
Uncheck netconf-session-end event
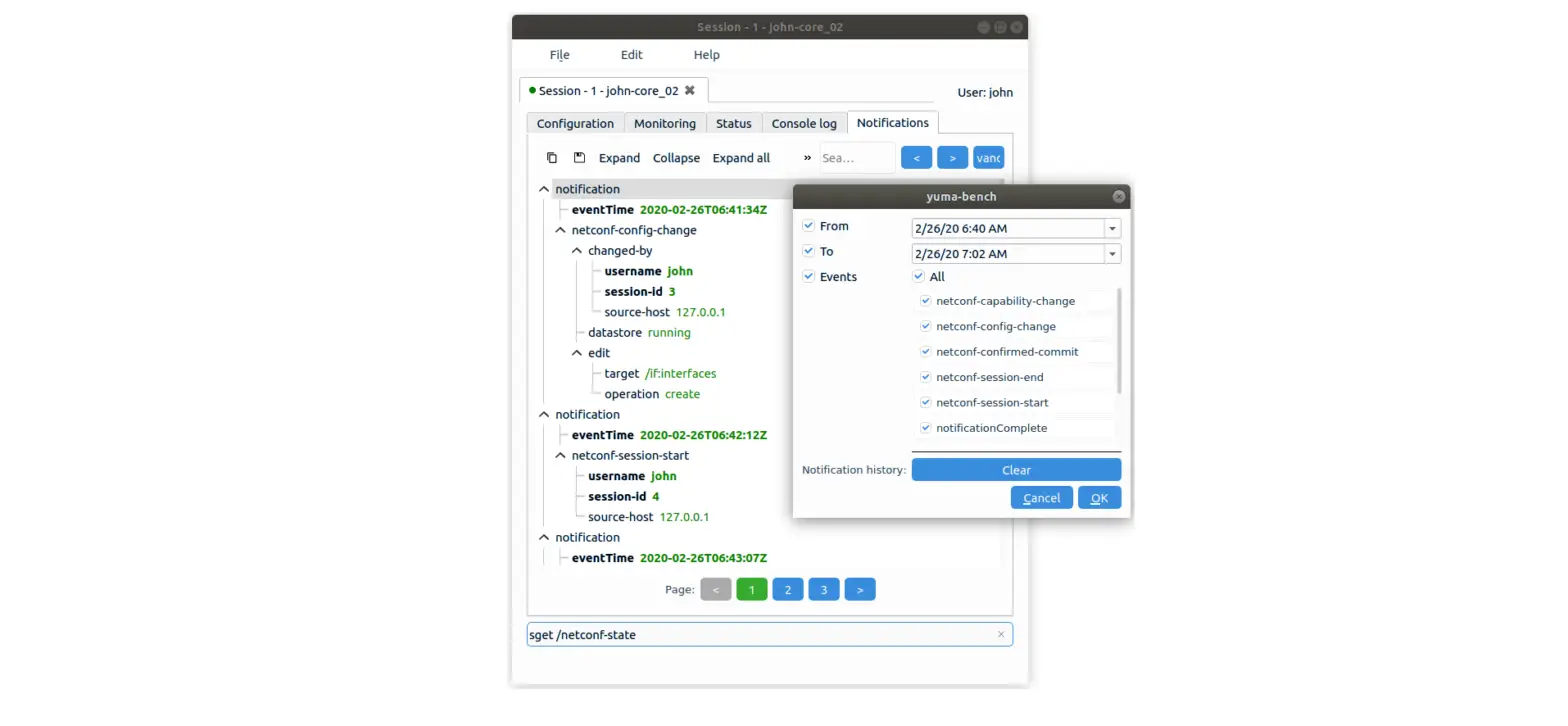[926, 377]
